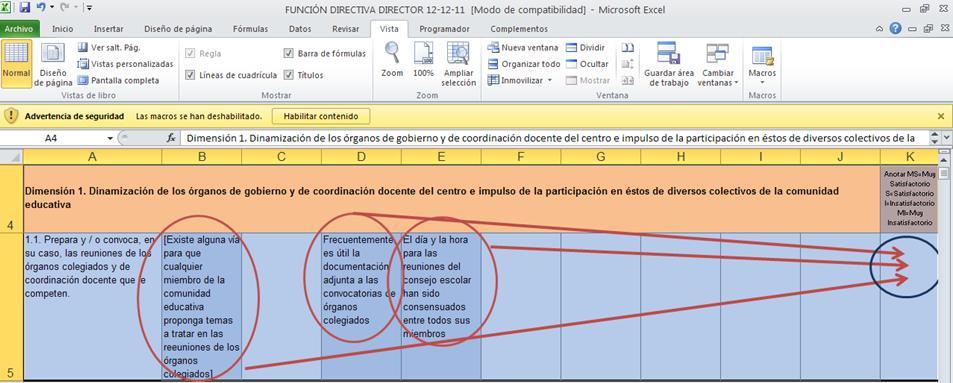Click the Select All corner button

(x=11, y=157)
